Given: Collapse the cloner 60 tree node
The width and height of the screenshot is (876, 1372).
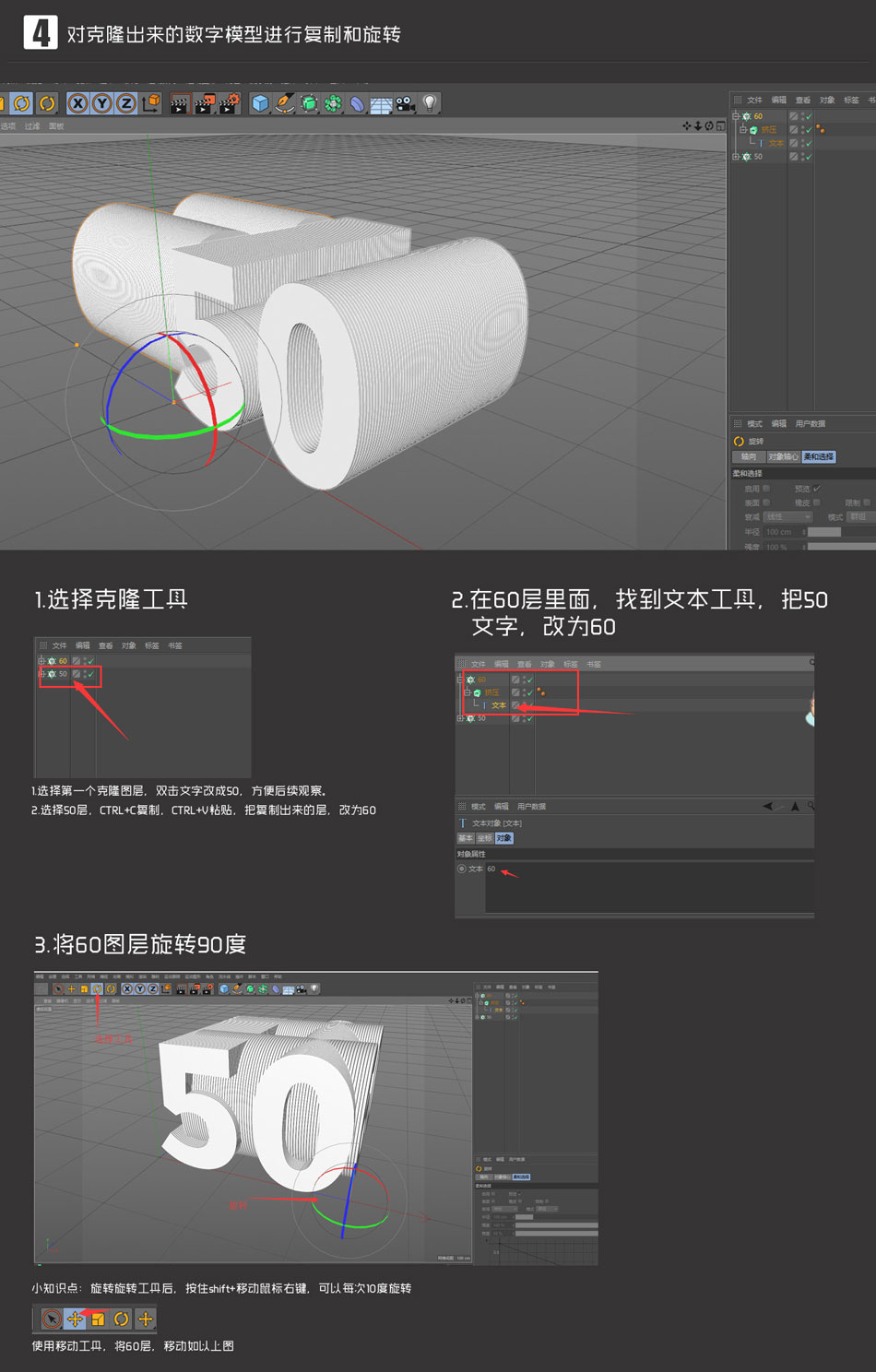Looking at the screenshot, I should (x=736, y=116).
